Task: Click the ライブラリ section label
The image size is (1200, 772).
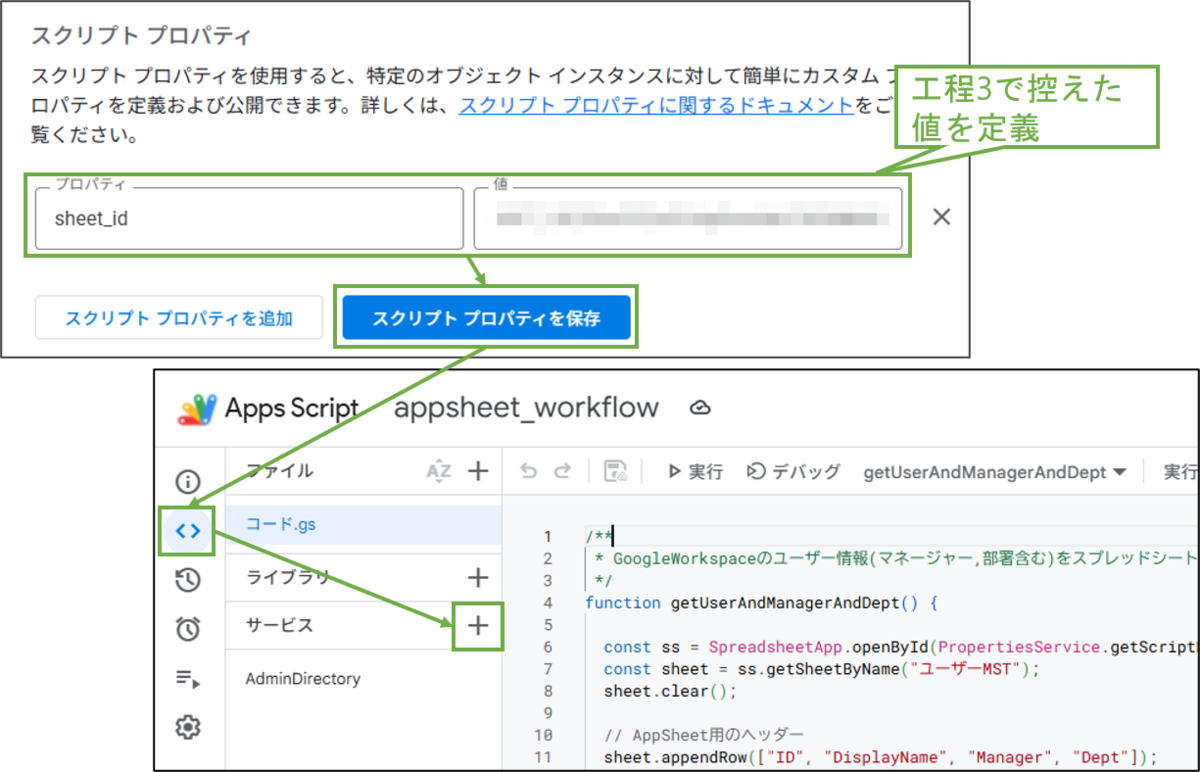Action: (288, 577)
